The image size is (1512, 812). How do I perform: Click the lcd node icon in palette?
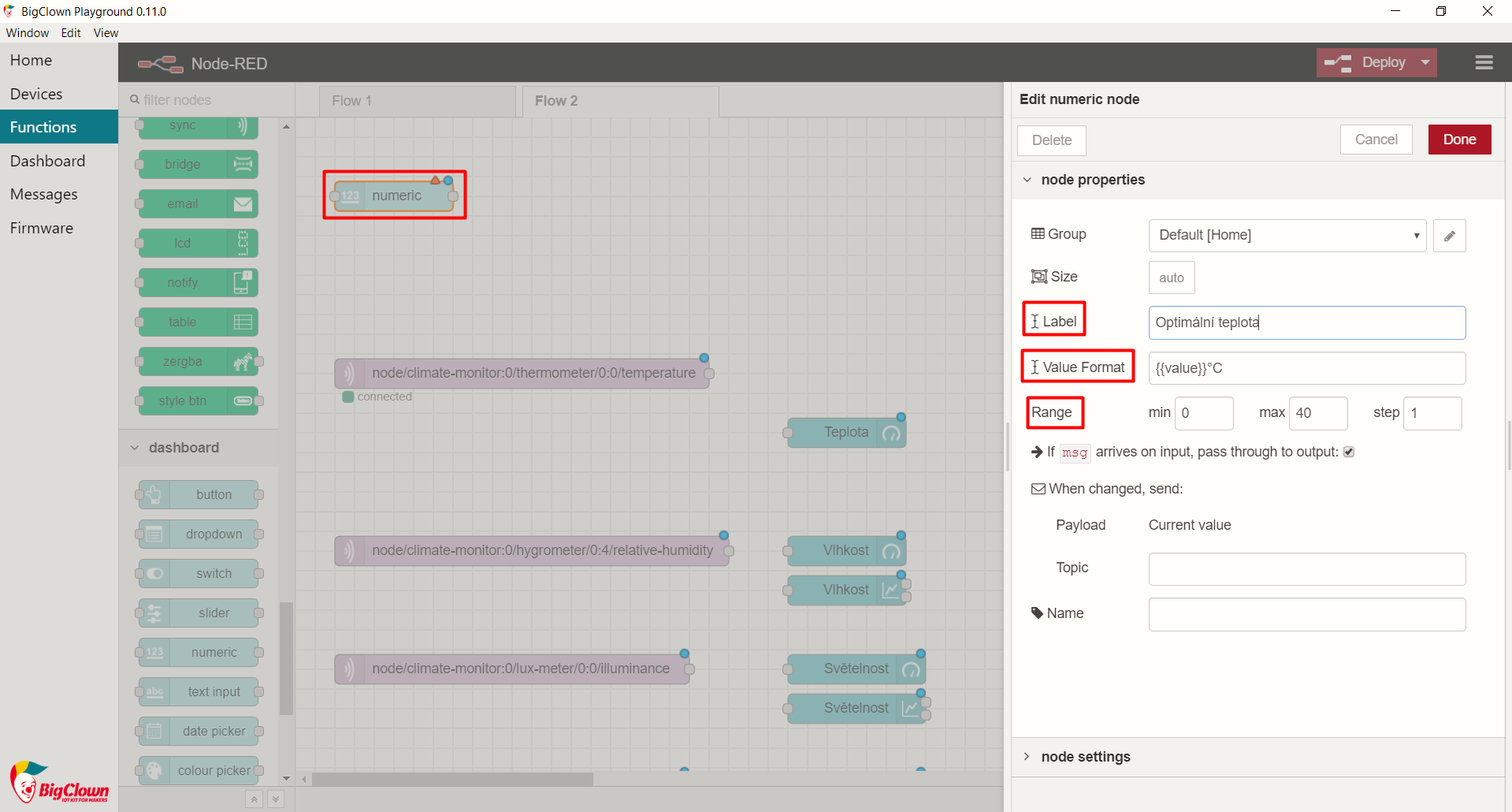[x=243, y=243]
